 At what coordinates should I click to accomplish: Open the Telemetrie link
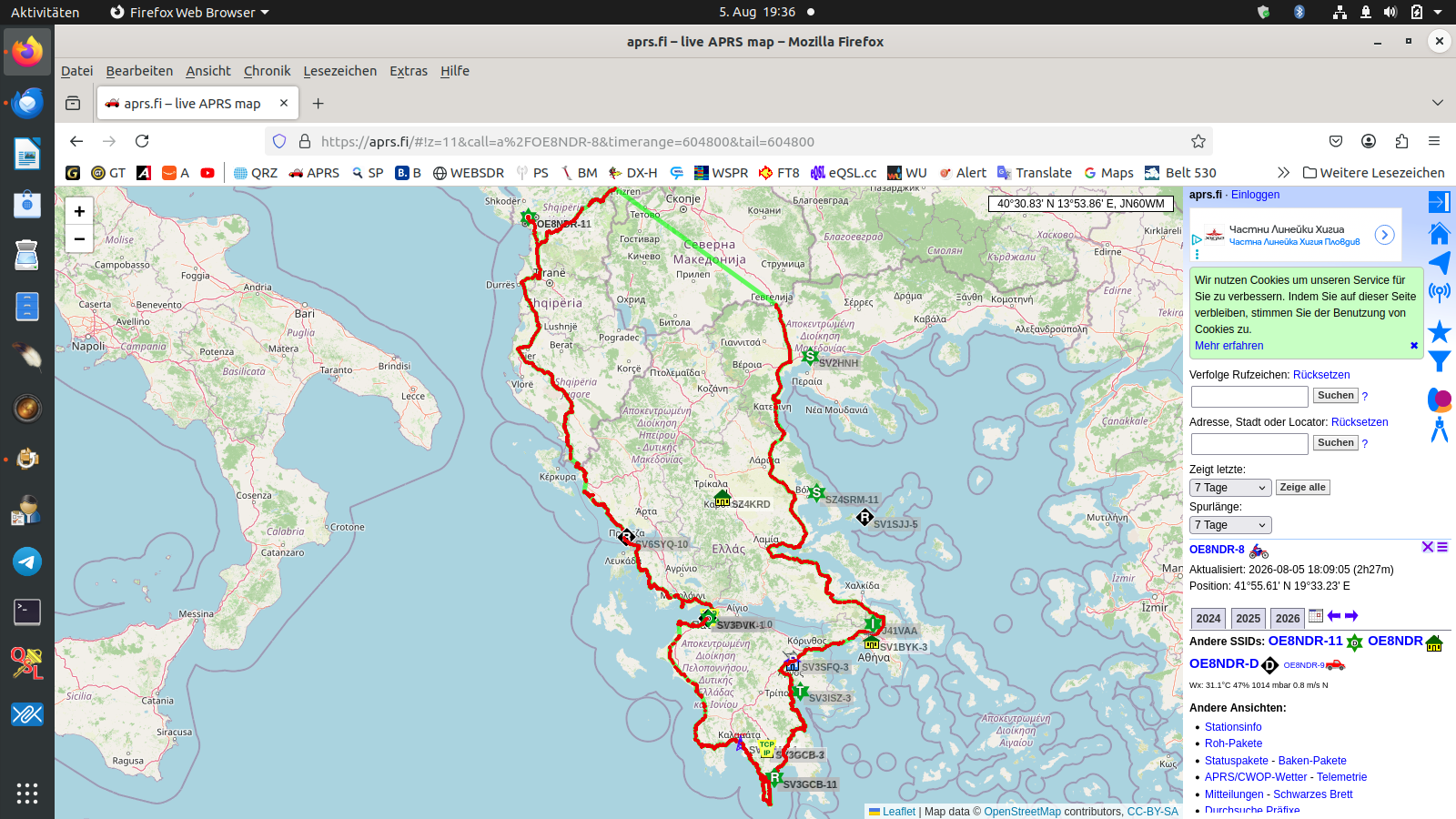click(x=1341, y=777)
